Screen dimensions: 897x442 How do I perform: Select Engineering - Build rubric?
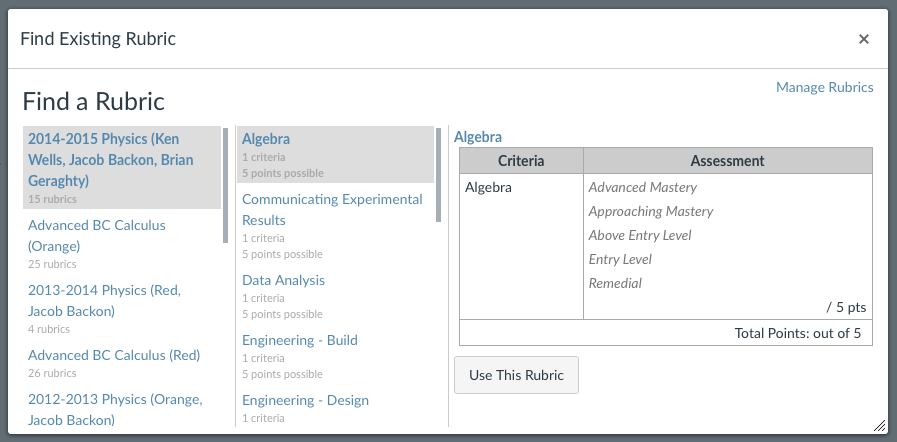point(335,356)
